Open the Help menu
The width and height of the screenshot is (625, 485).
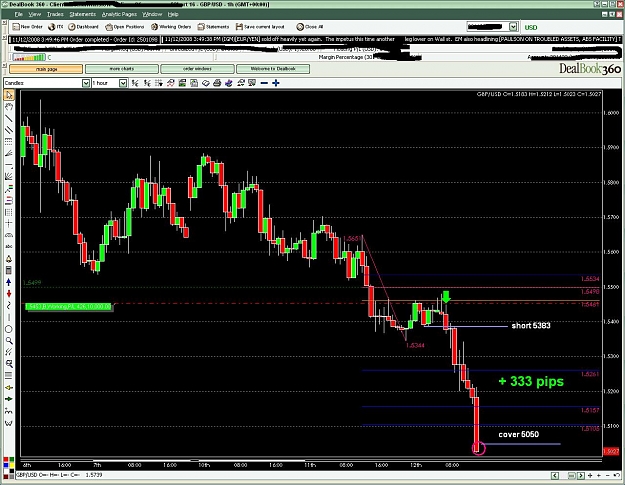[x=173, y=14]
